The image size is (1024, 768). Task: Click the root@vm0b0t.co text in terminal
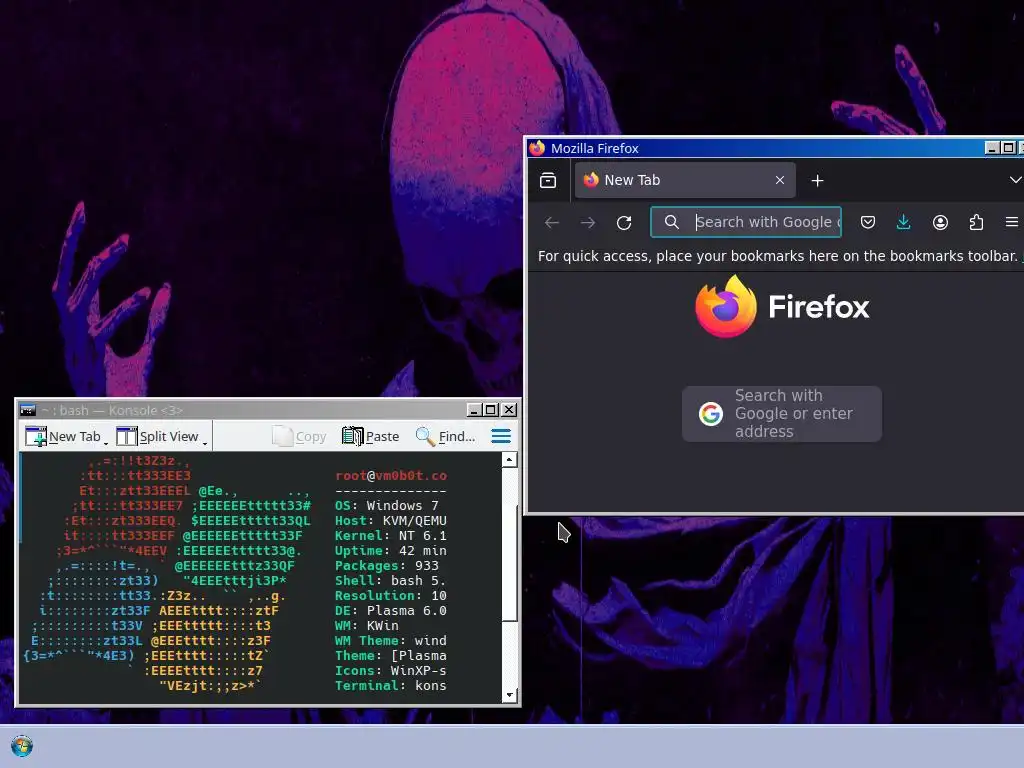[x=391, y=475]
